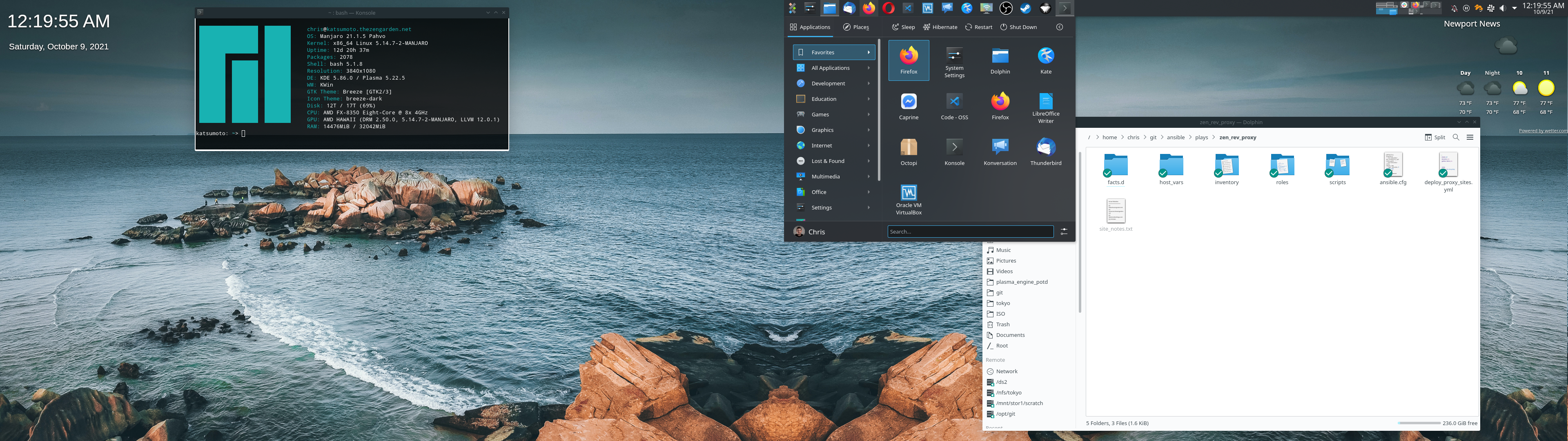Viewport: 1568px width, 441px height.
Task: Click the Restart button
Action: [x=978, y=27]
